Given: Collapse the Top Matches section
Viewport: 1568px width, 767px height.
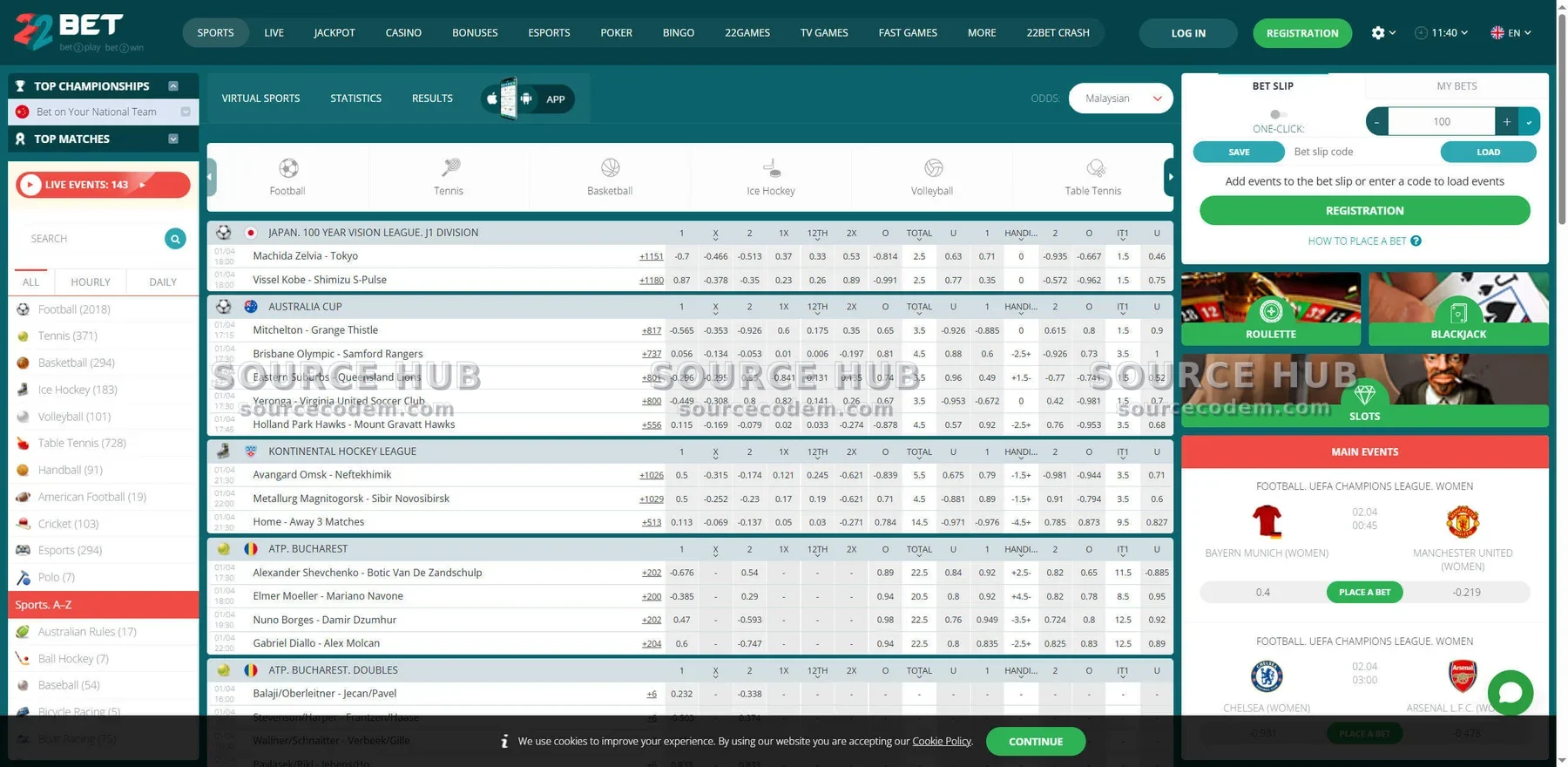Looking at the screenshot, I should 173,139.
